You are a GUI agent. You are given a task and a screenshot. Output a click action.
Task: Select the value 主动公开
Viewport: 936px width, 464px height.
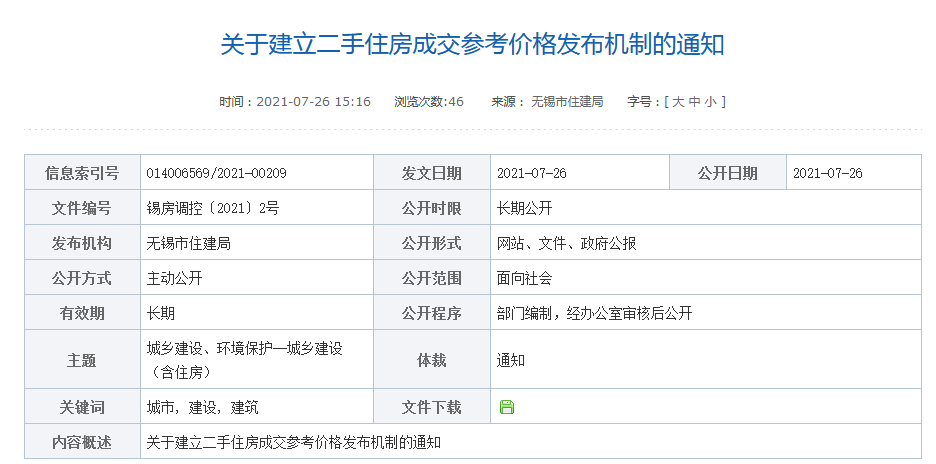[174, 278]
